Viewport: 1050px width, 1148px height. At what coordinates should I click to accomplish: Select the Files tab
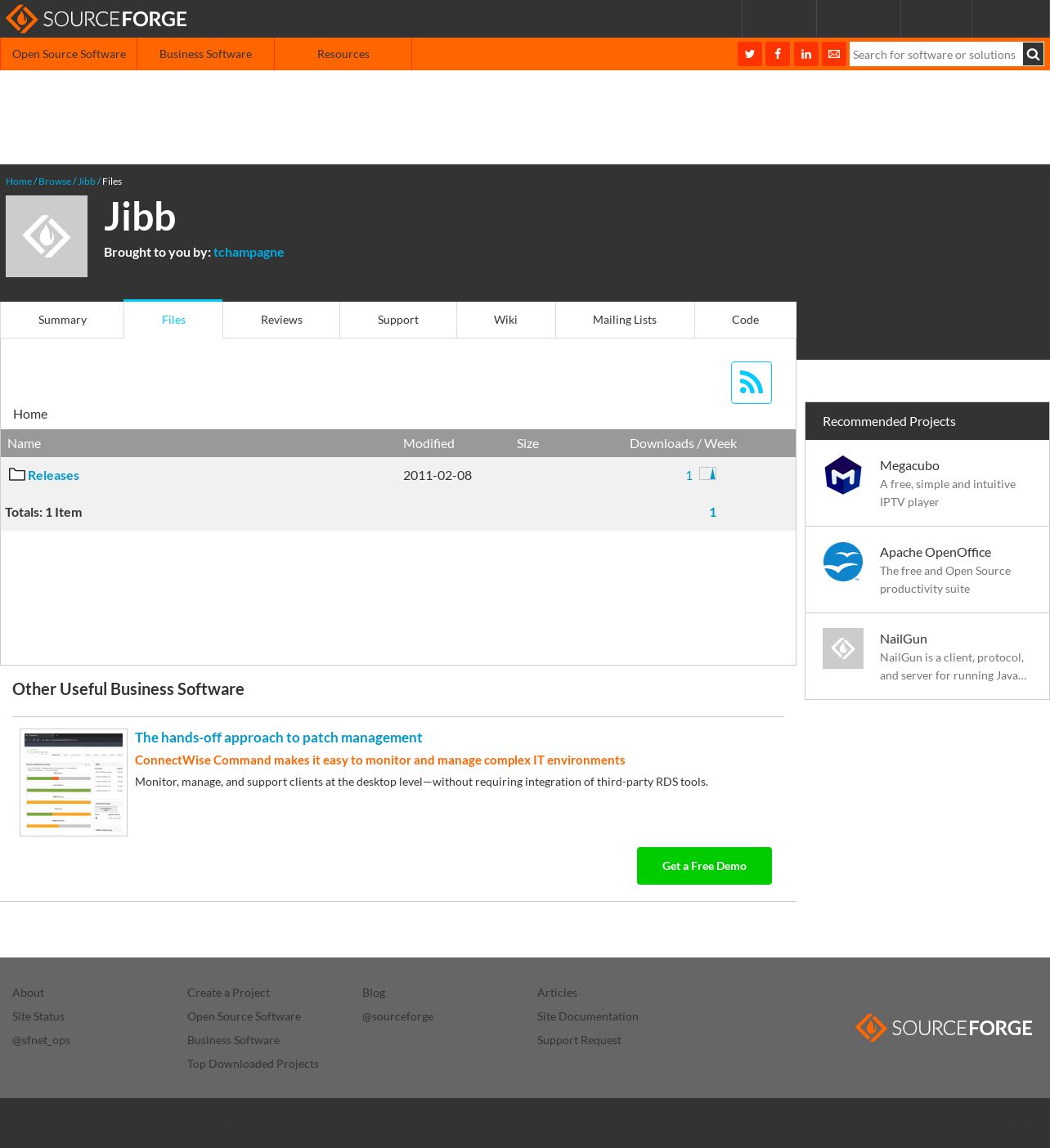(x=173, y=320)
